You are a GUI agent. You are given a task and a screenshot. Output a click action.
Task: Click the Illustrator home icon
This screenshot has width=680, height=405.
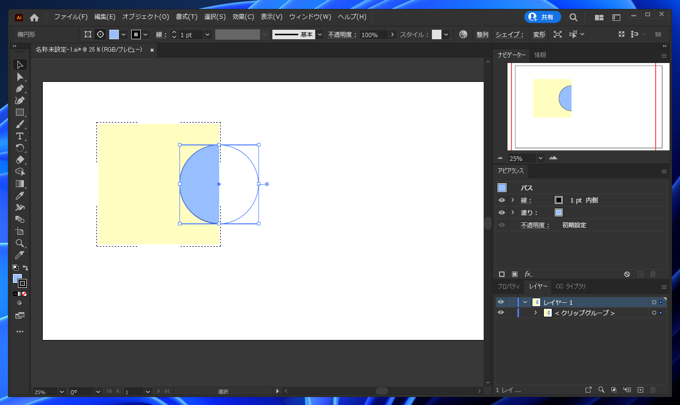[x=34, y=17]
